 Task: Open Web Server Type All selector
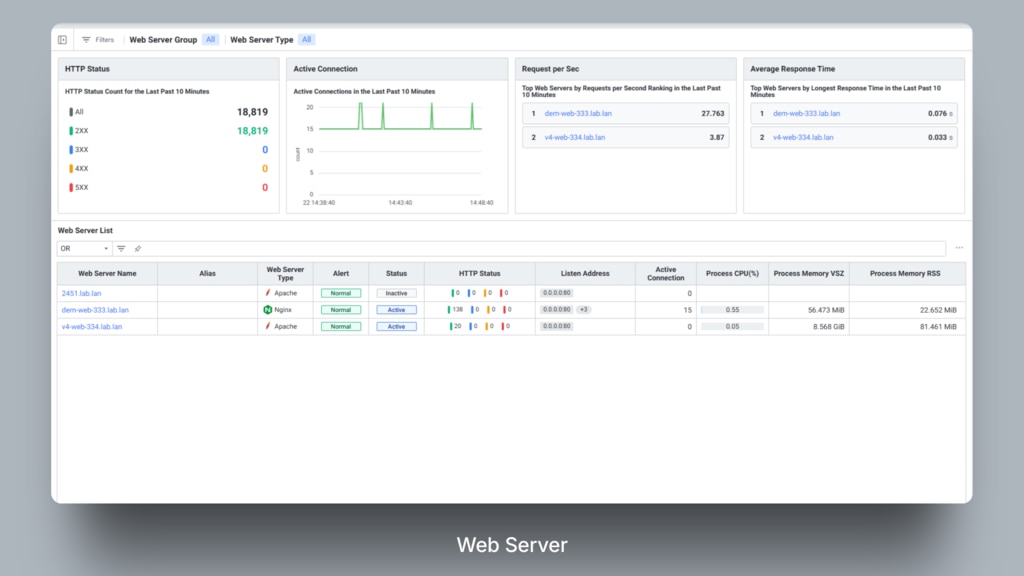coord(307,40)
